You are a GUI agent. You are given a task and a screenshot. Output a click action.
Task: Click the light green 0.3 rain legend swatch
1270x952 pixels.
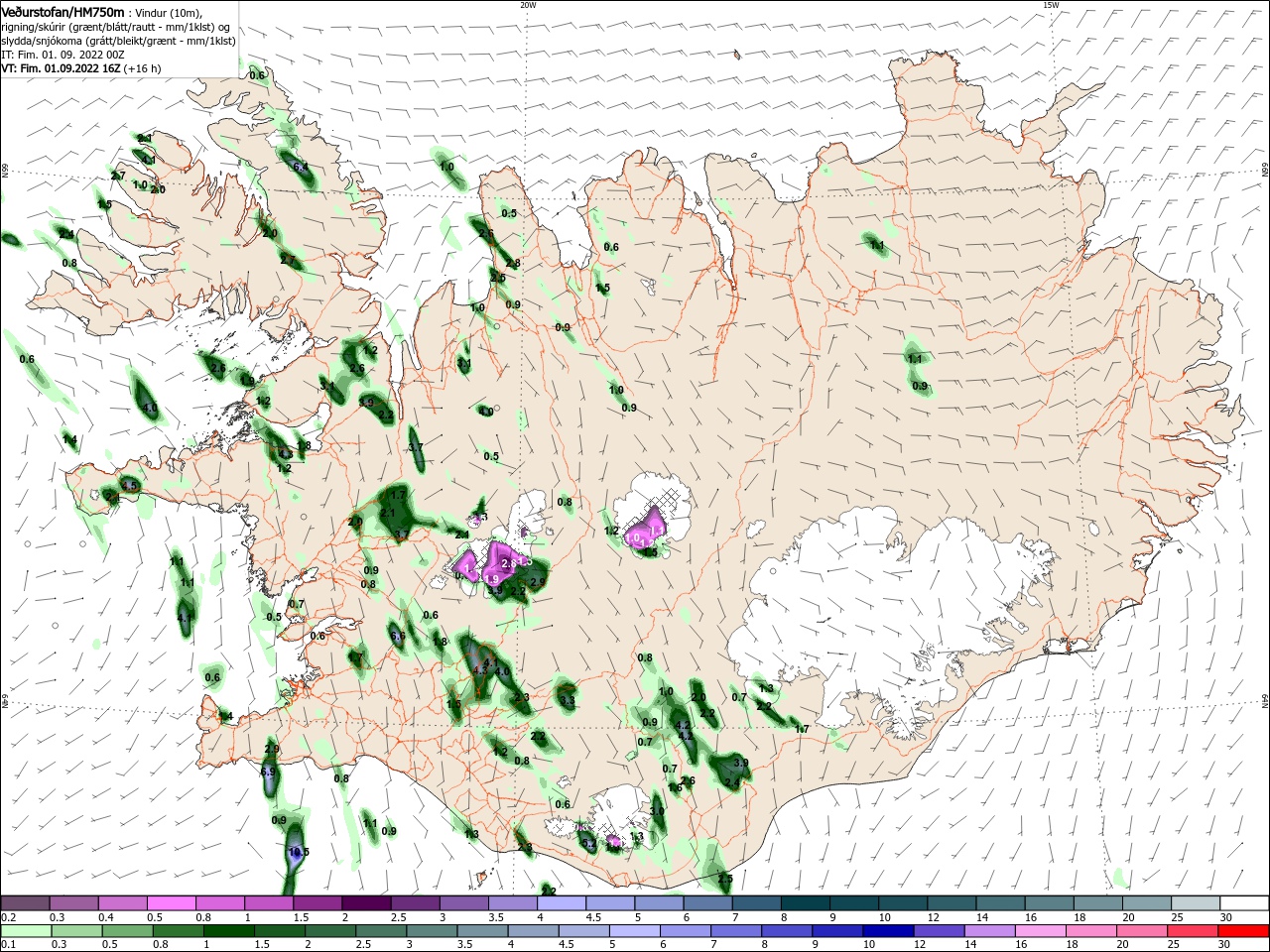pos(76,931)
